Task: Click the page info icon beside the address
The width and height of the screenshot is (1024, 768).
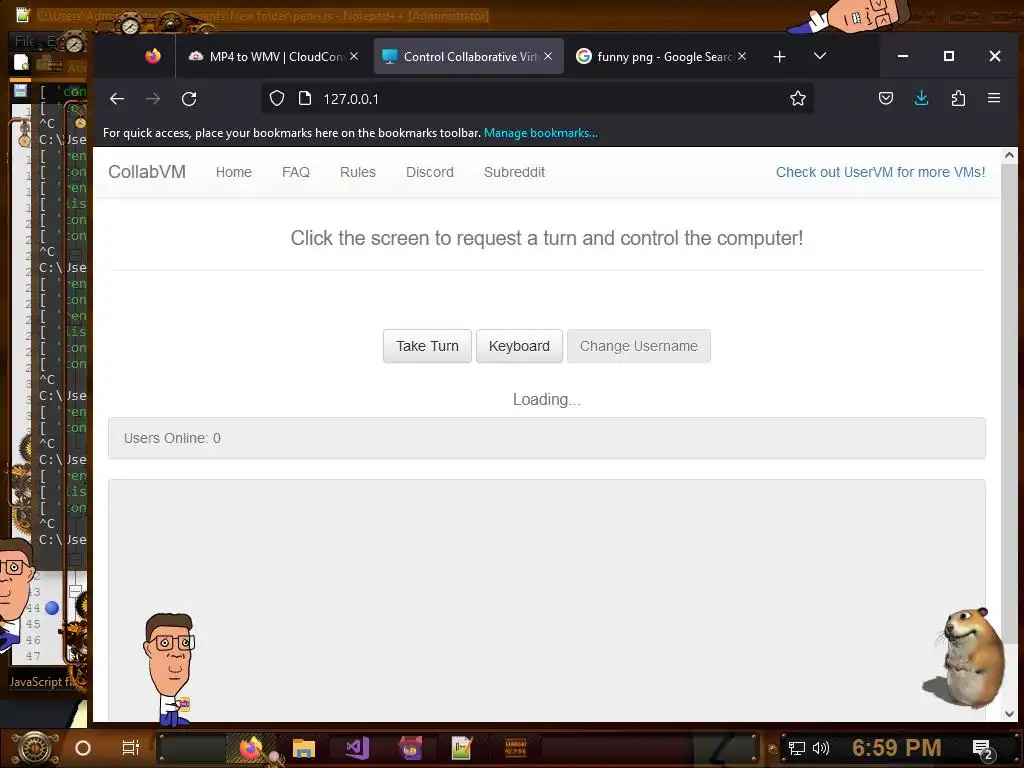Action: 305,99
